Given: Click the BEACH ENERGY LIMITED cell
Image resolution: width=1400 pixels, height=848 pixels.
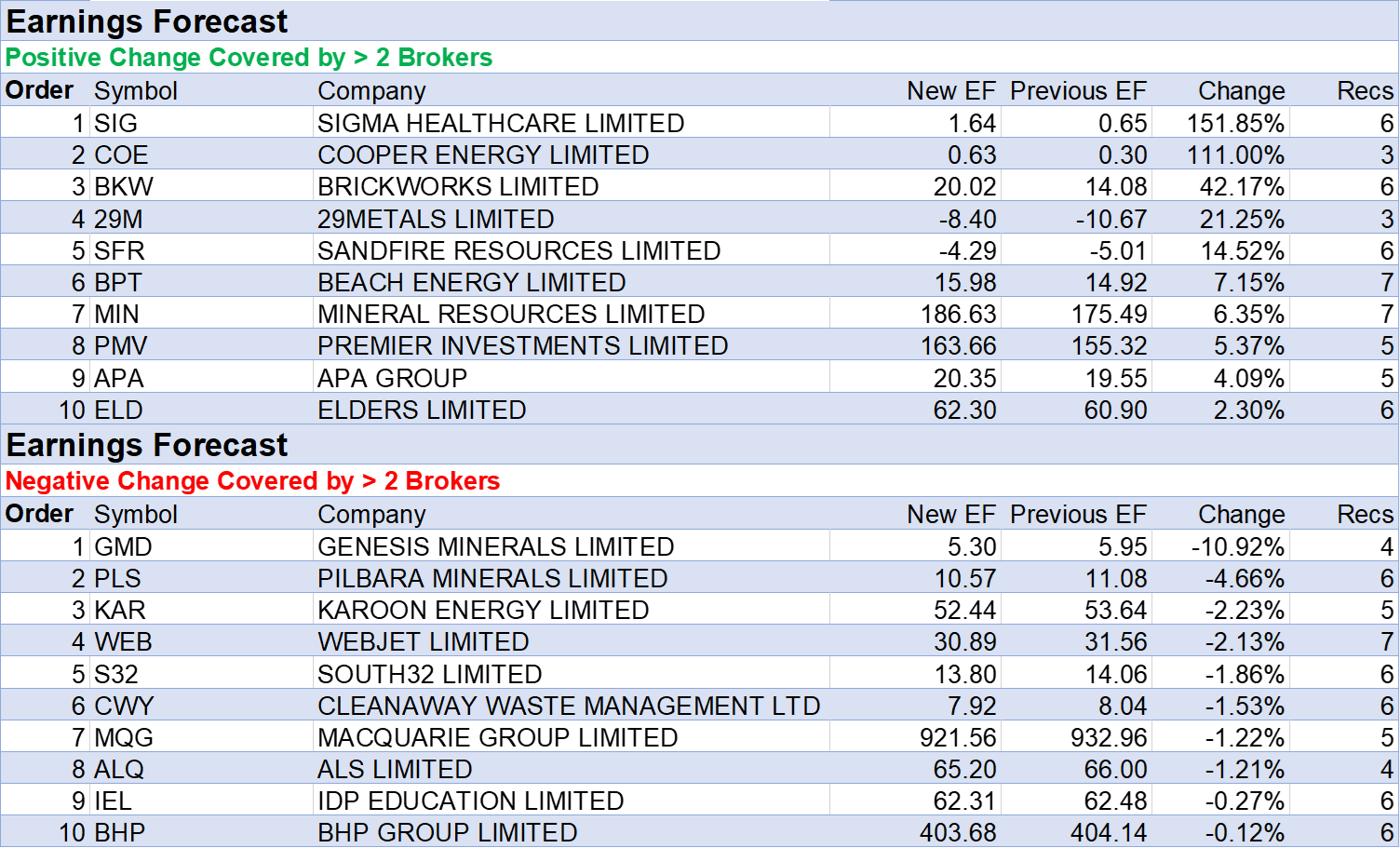Looking at the screenshot, I should point(471,282).
